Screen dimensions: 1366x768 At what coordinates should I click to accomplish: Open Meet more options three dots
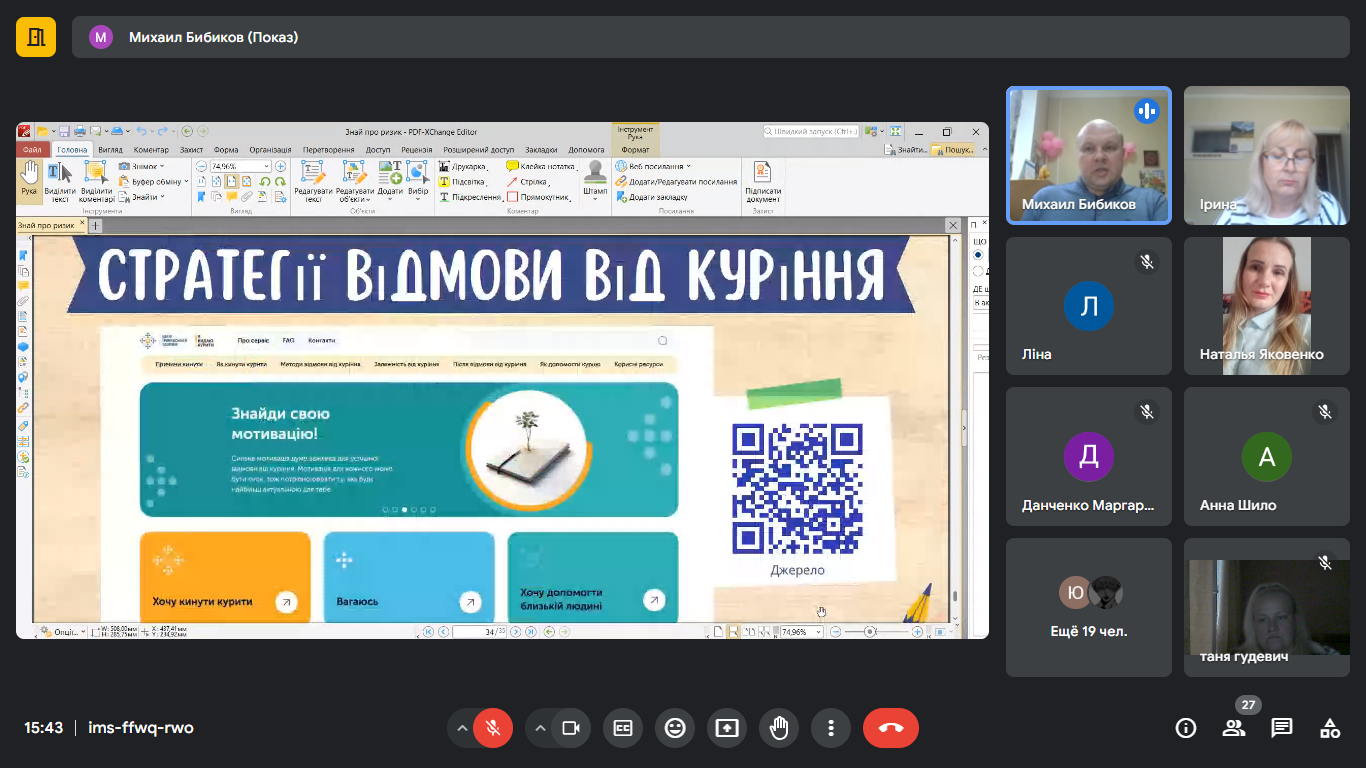pyautogui.click(x=831, y=728)
